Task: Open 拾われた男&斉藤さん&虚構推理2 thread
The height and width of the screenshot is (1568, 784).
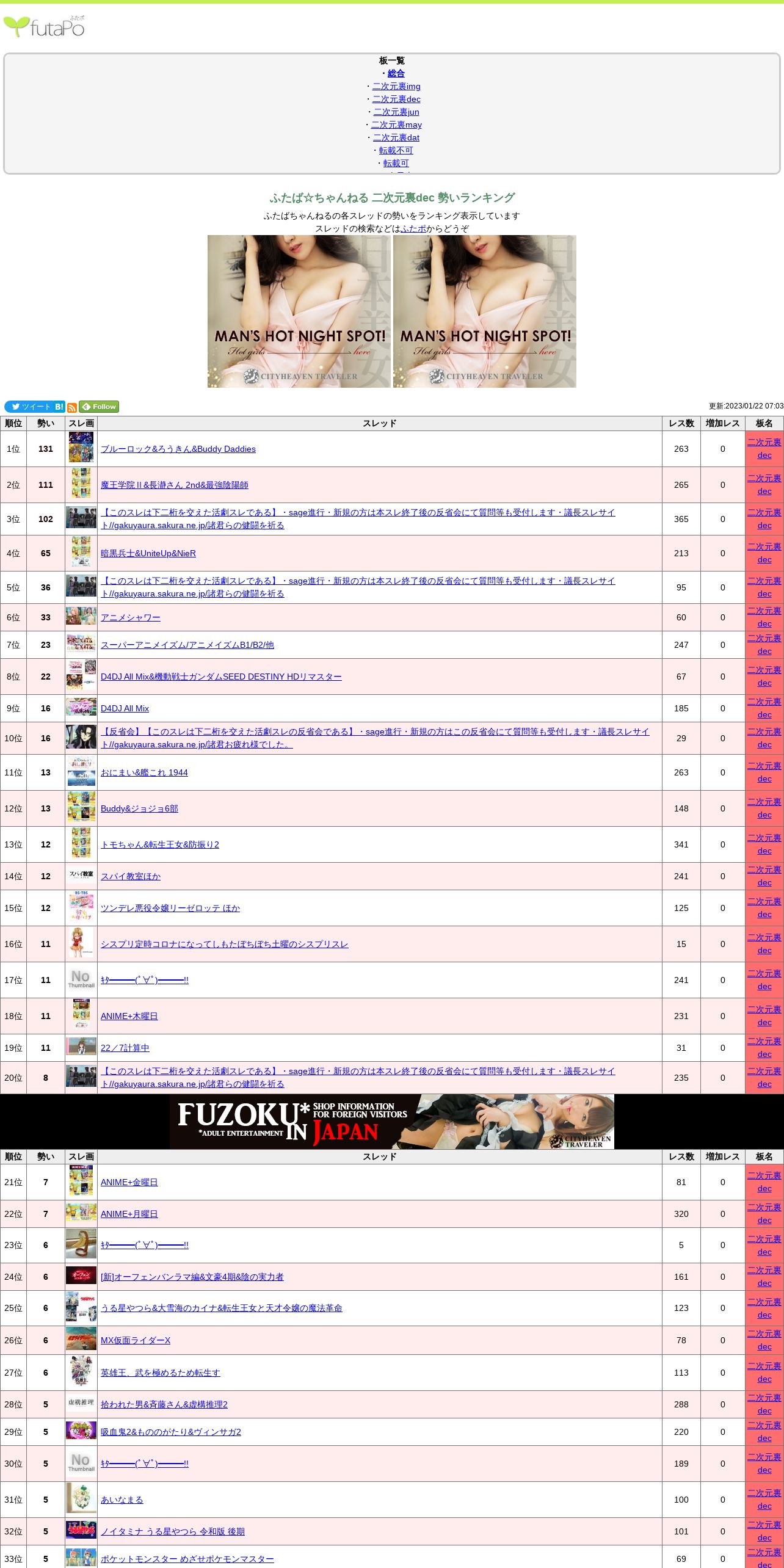Action: click(x=164, y=1404)
